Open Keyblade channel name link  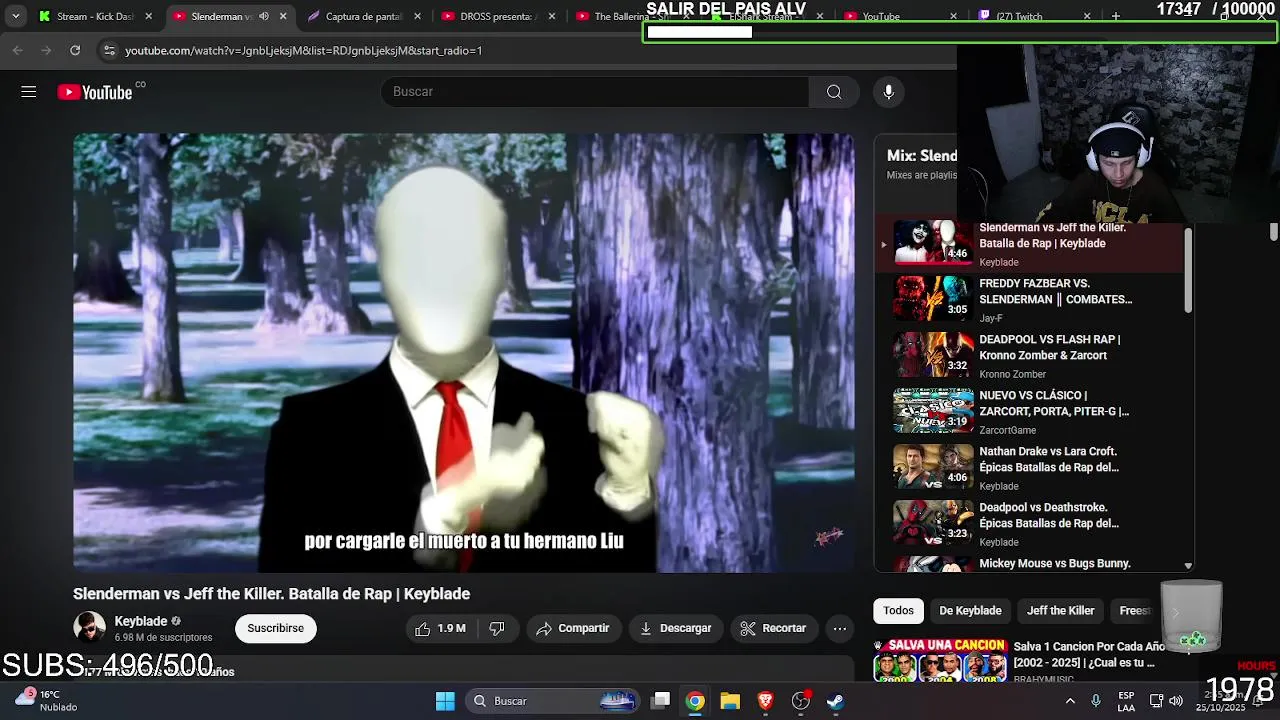pyautogui.click(x=140, y=621)
